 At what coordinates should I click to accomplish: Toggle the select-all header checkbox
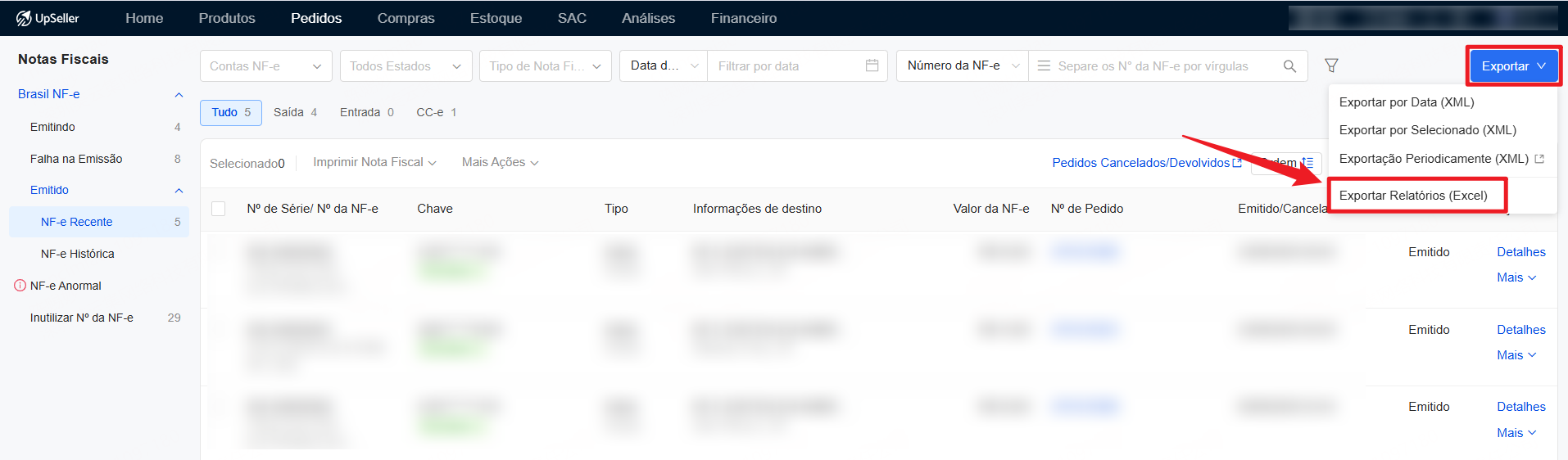[219, 209]
